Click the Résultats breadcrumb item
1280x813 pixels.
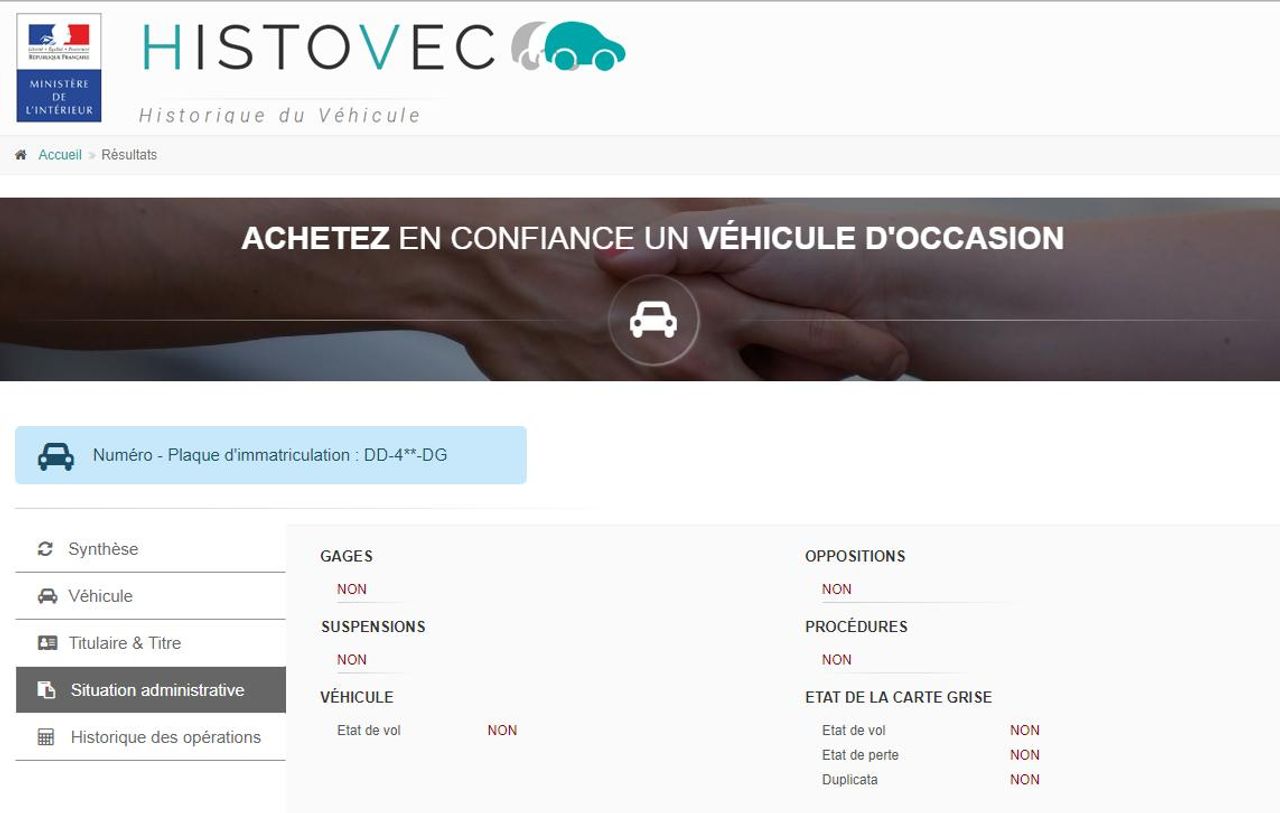pos(129,155)
